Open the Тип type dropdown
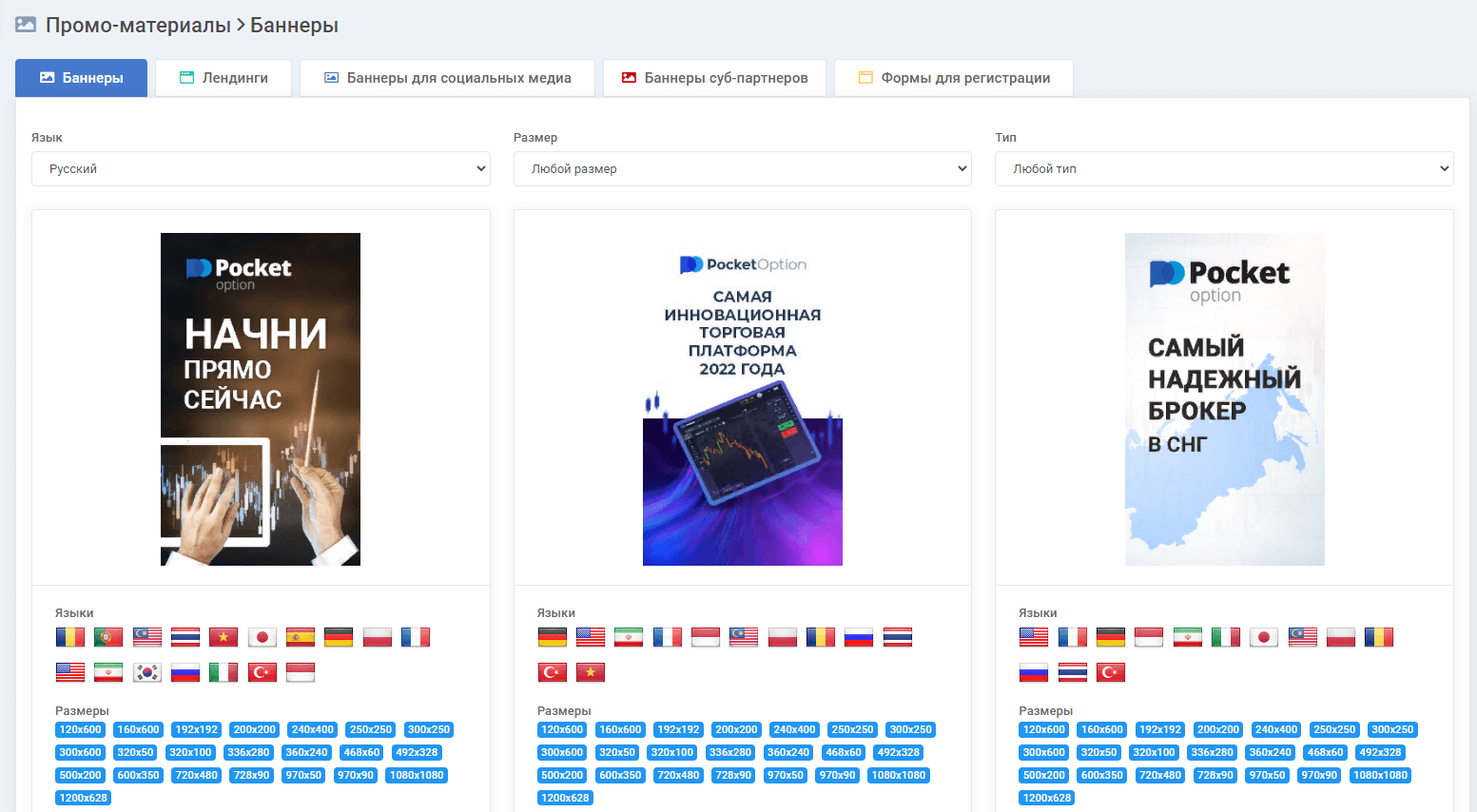1477x812 pixels. point(1224,169)
